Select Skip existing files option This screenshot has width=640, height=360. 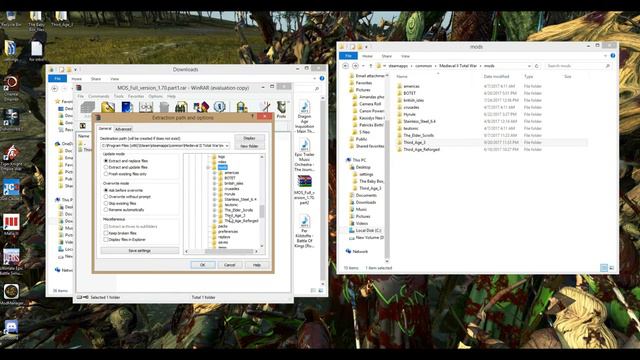[x=120, y=203]
